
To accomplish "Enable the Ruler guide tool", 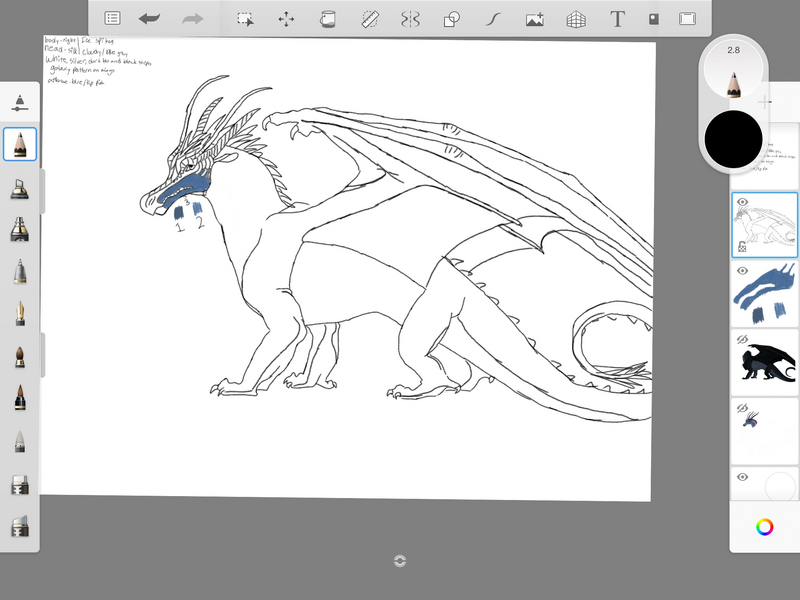I will [369, 18].
